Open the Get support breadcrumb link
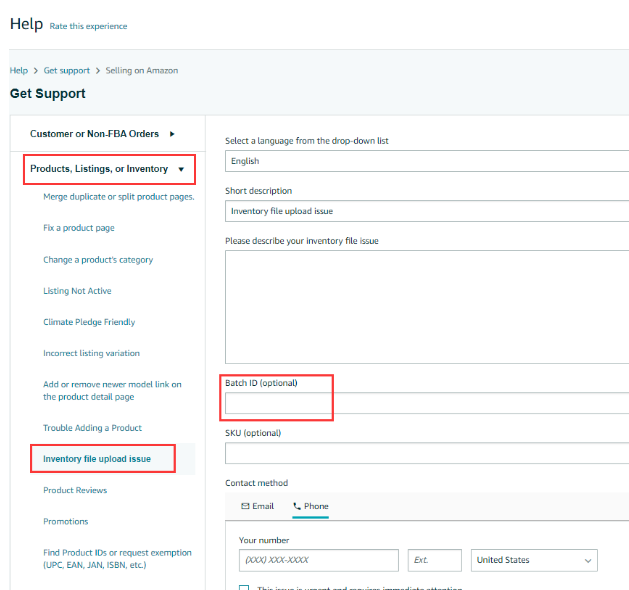The height and width of the screenshot is (590, 629). (66, 71)
